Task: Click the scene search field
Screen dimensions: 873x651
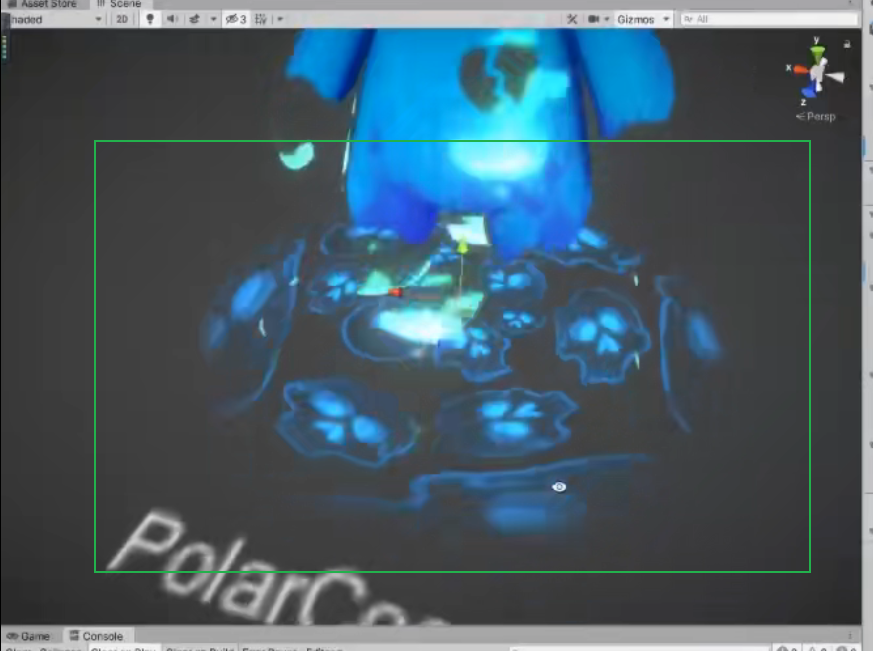Action: coord(769,19)
